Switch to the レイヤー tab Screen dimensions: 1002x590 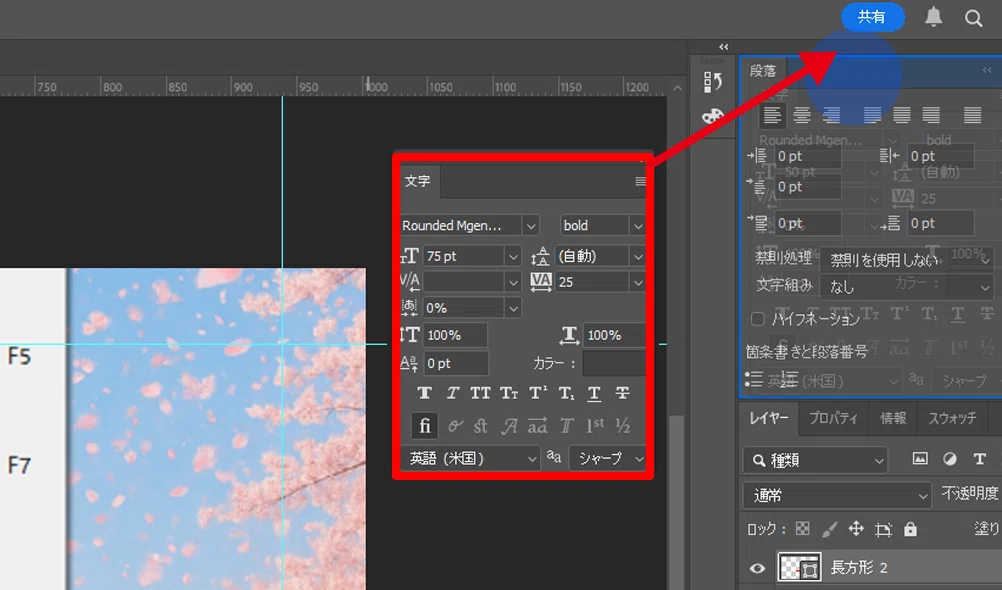click(x=769, y=418)
